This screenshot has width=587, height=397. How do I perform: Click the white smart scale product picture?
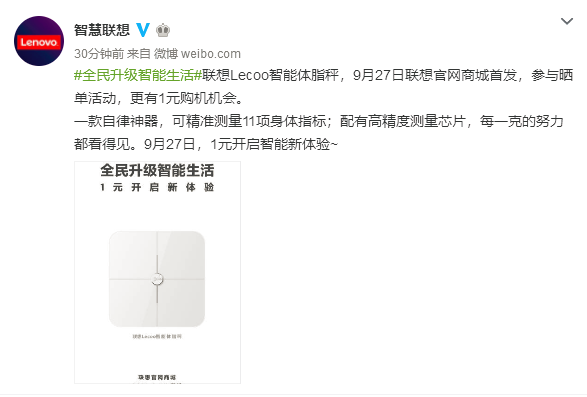coord(157,279)
